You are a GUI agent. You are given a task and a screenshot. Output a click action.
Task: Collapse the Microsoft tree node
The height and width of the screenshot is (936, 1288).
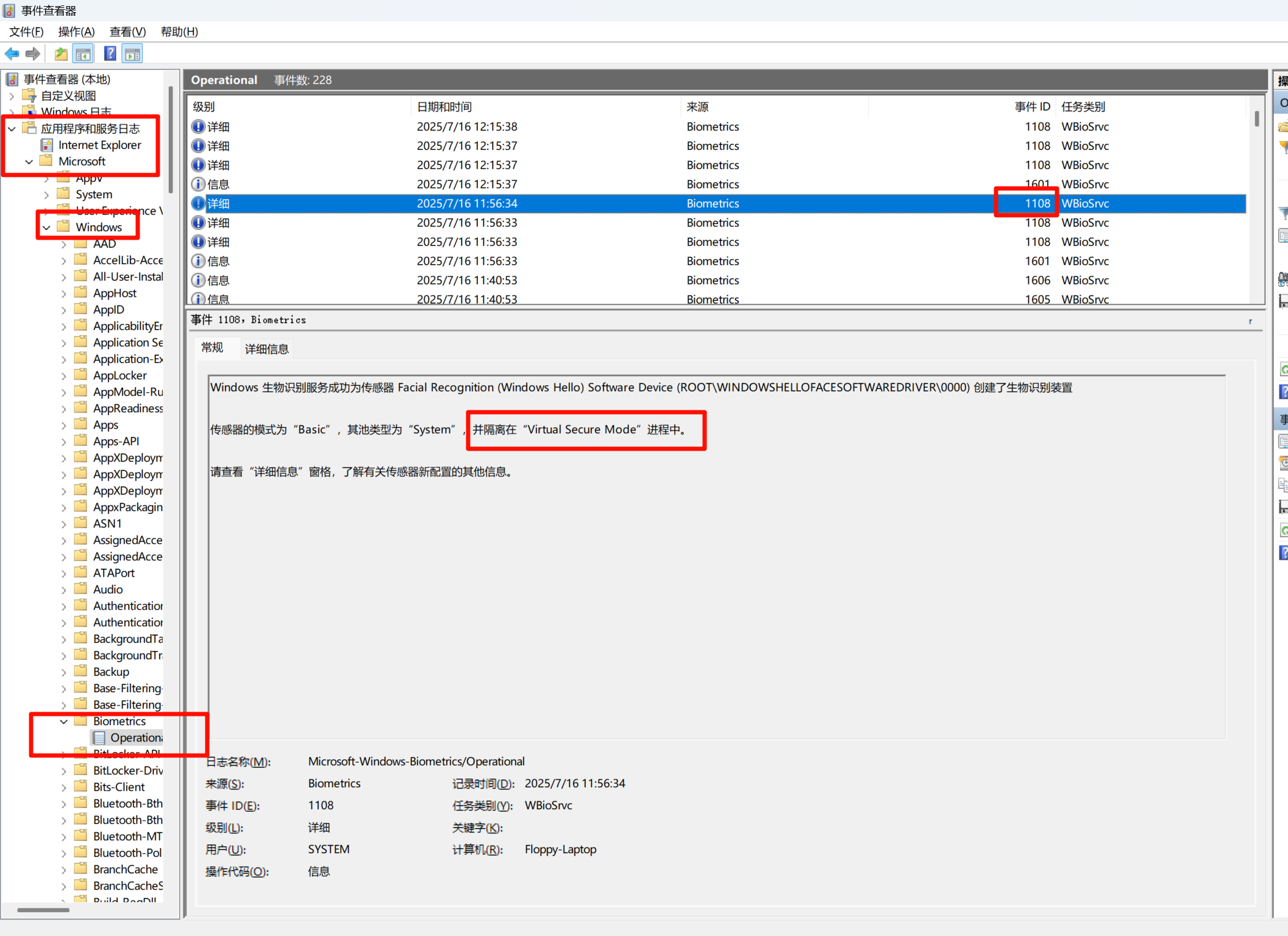(29, 162)
